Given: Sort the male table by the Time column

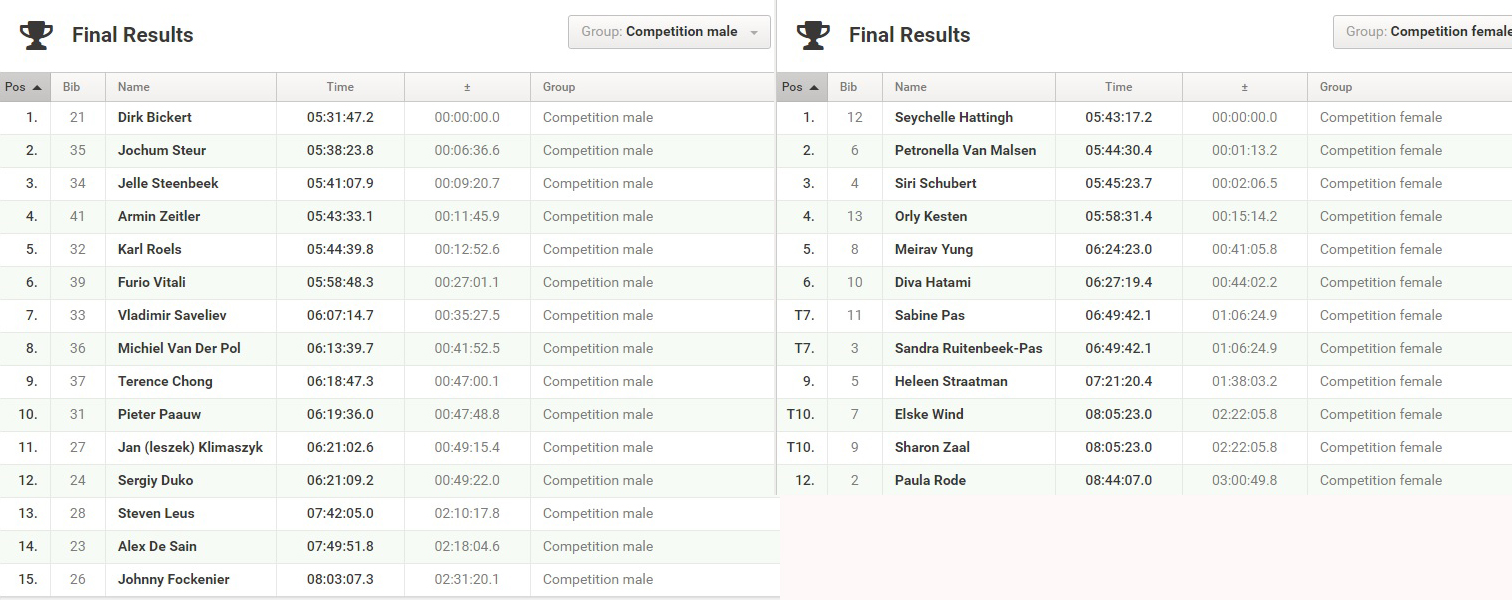Looking at the screenshot, I should 340,87.
